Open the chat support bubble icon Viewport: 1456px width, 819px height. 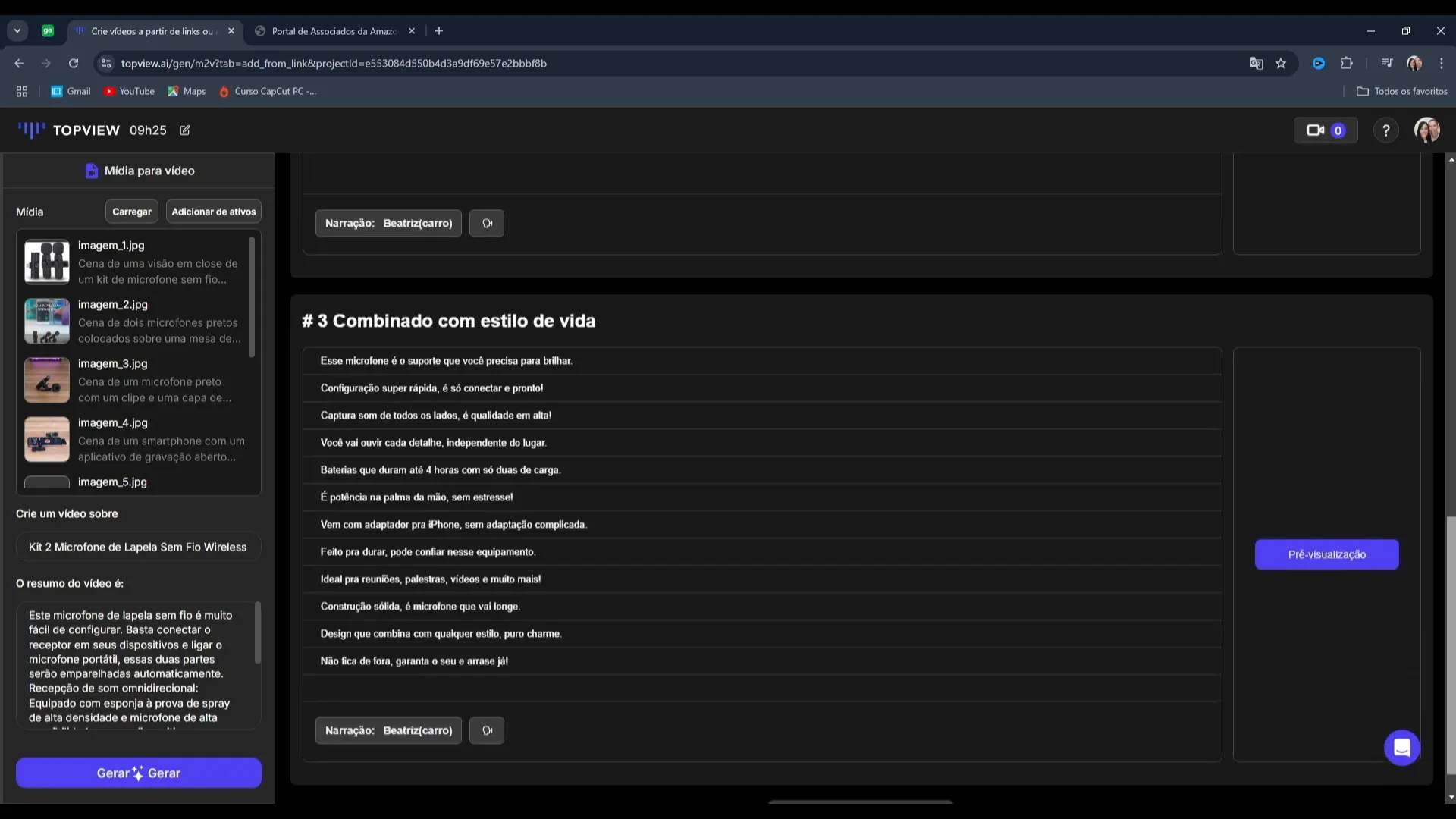point(1401,748)
